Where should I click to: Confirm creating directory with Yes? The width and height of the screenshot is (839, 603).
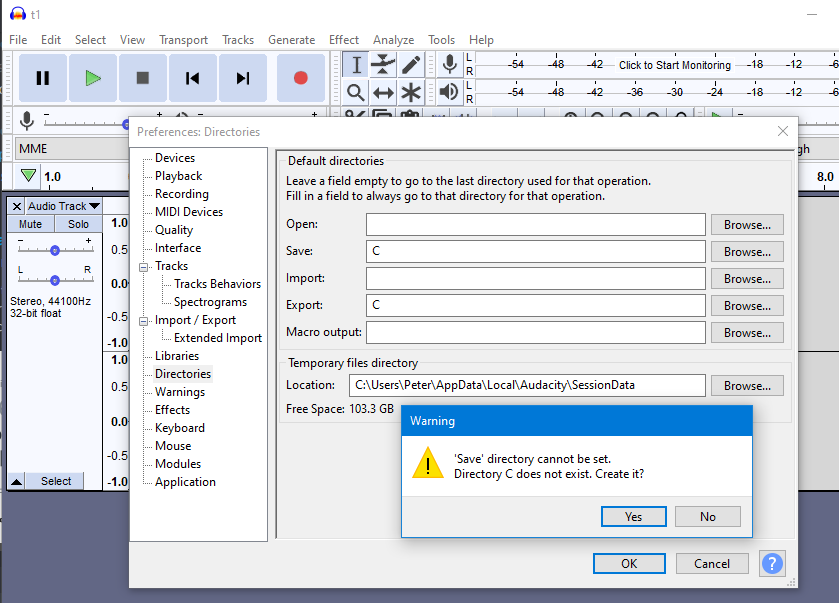(x=634, y=517)
